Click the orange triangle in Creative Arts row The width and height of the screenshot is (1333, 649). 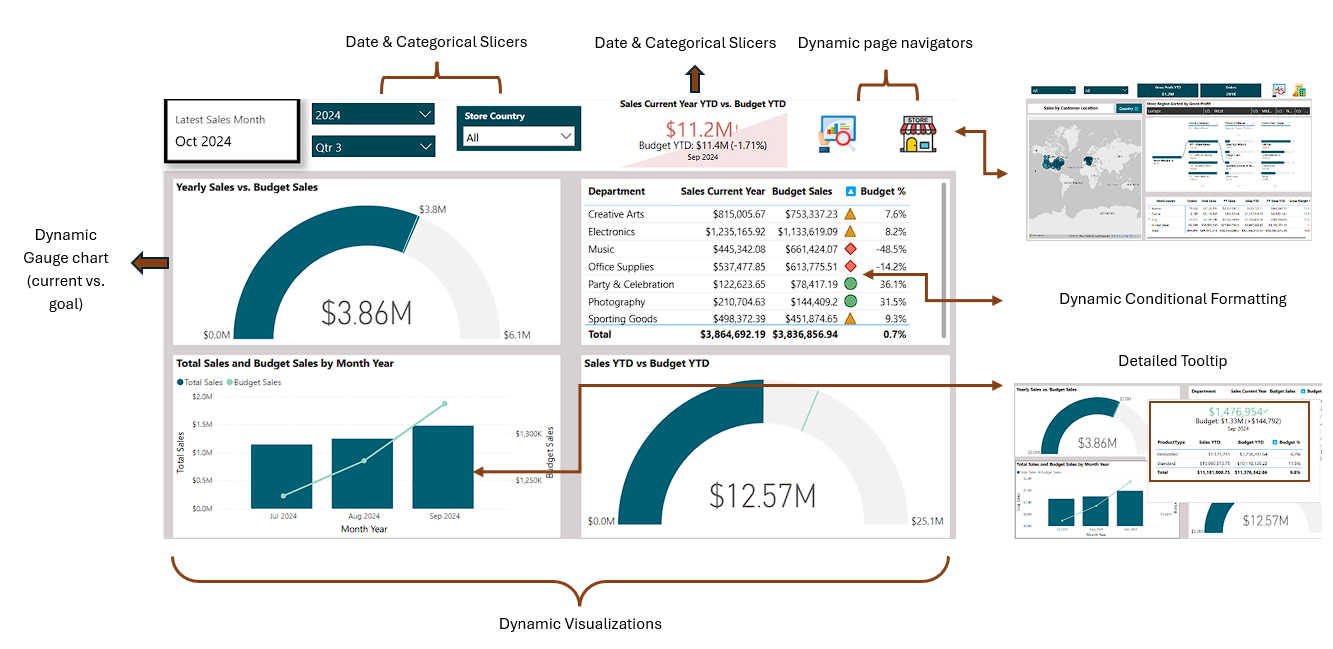(x=851, y=214)
